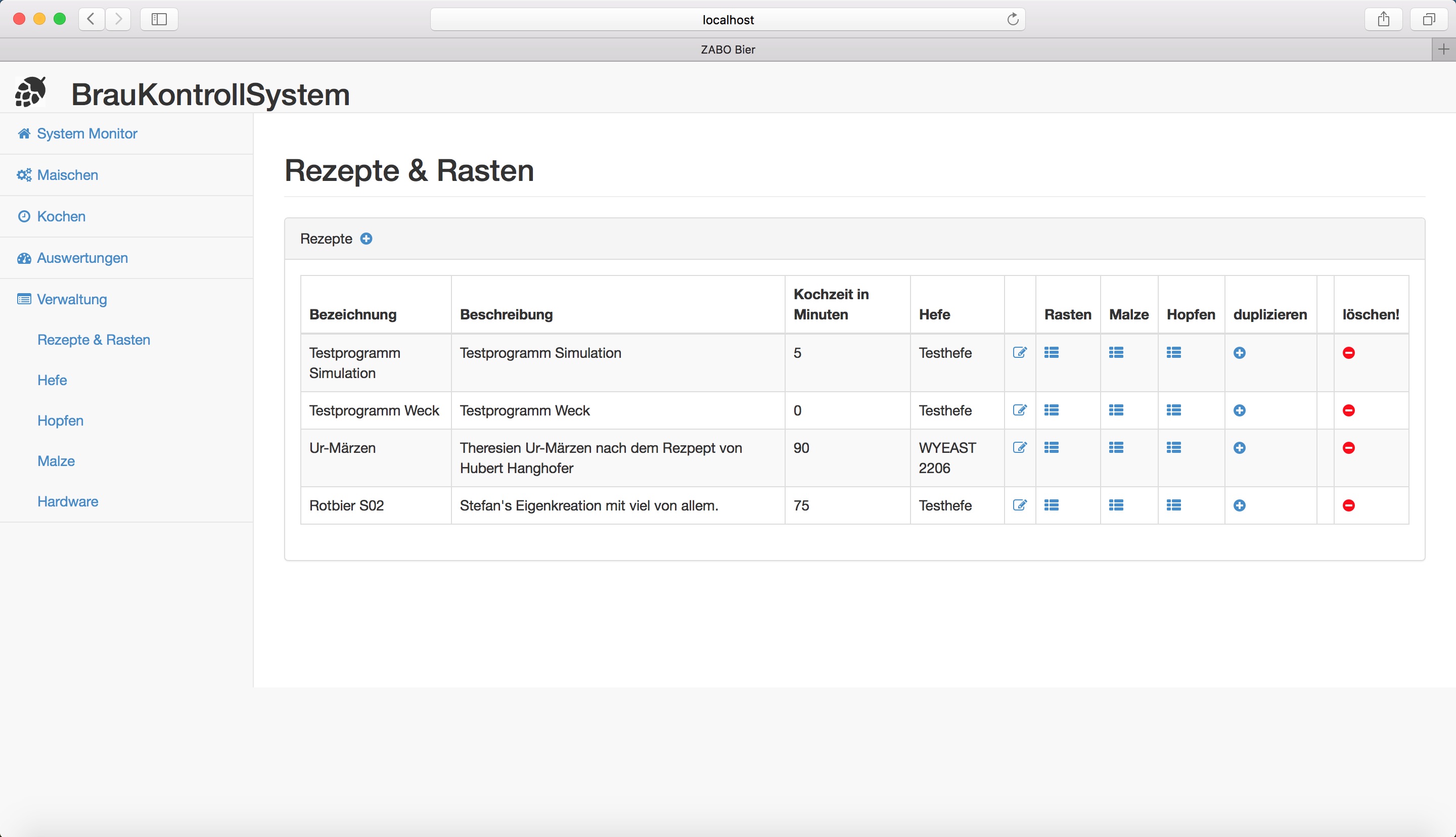Open Malze list for Testprogramm Weck

[x=1116, y=410]
